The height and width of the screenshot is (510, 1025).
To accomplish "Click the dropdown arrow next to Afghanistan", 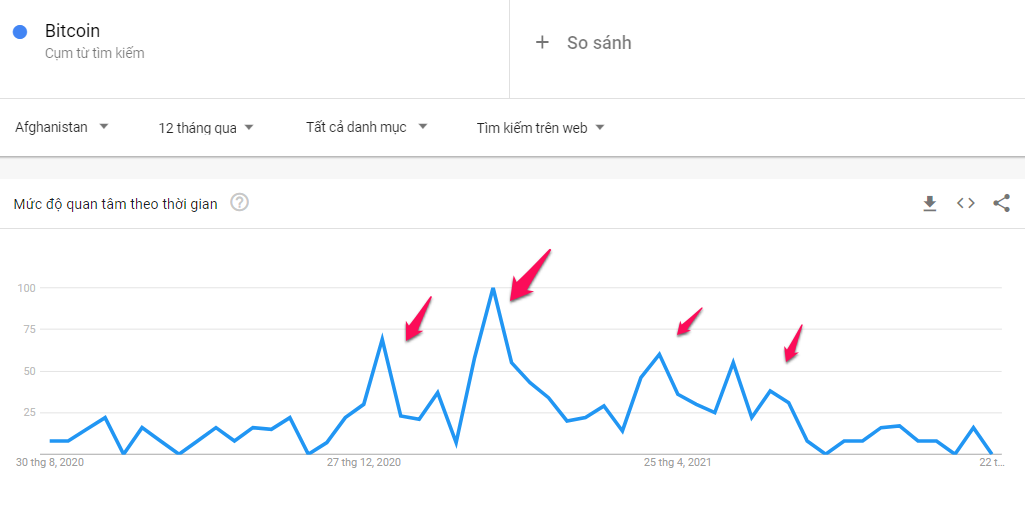I will [103, 127].
